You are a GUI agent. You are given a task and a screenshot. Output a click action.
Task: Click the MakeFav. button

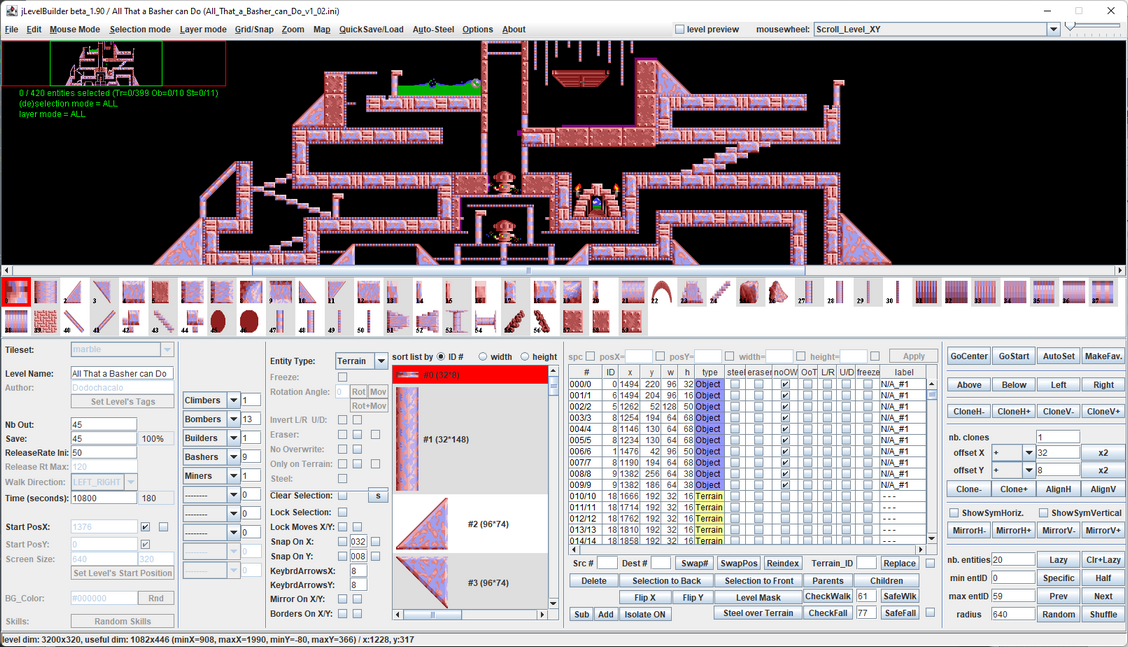tap(1103, 356)
